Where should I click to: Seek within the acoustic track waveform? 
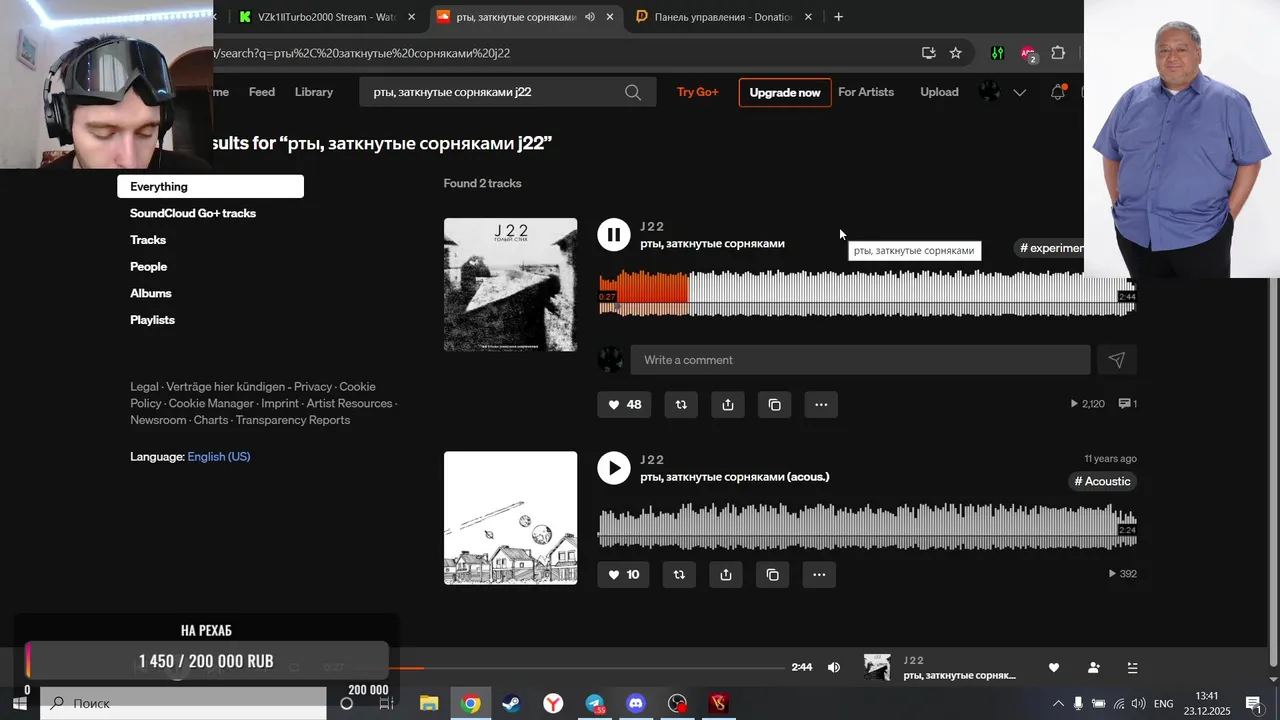pyautogui.click(x=867, y=526)
